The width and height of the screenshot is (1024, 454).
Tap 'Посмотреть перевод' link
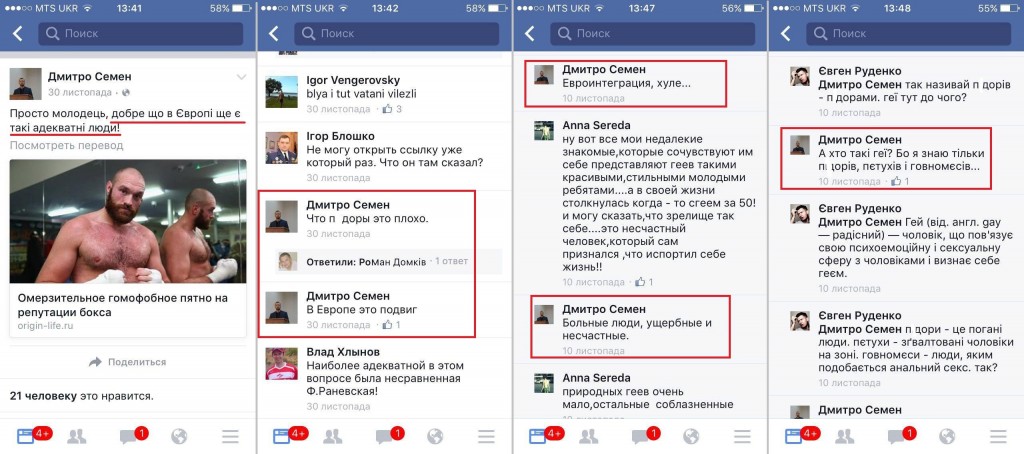click(x=57, y=145)
